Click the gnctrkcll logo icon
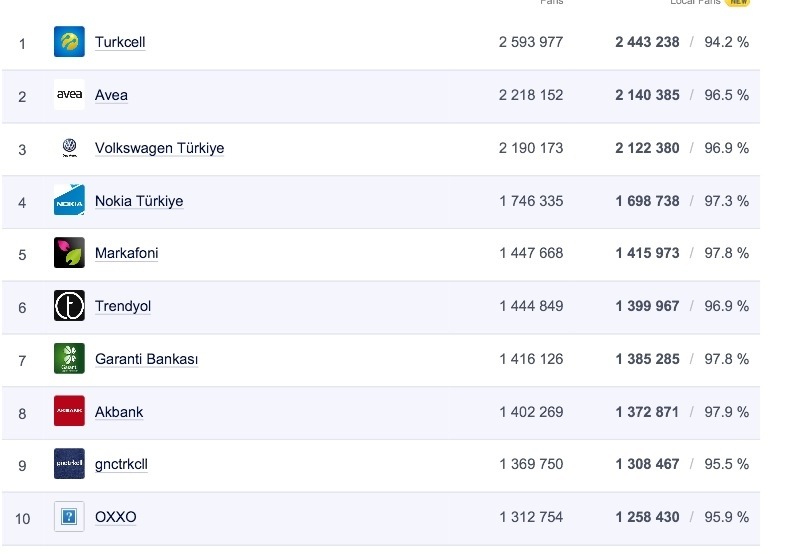 [69, 464]
